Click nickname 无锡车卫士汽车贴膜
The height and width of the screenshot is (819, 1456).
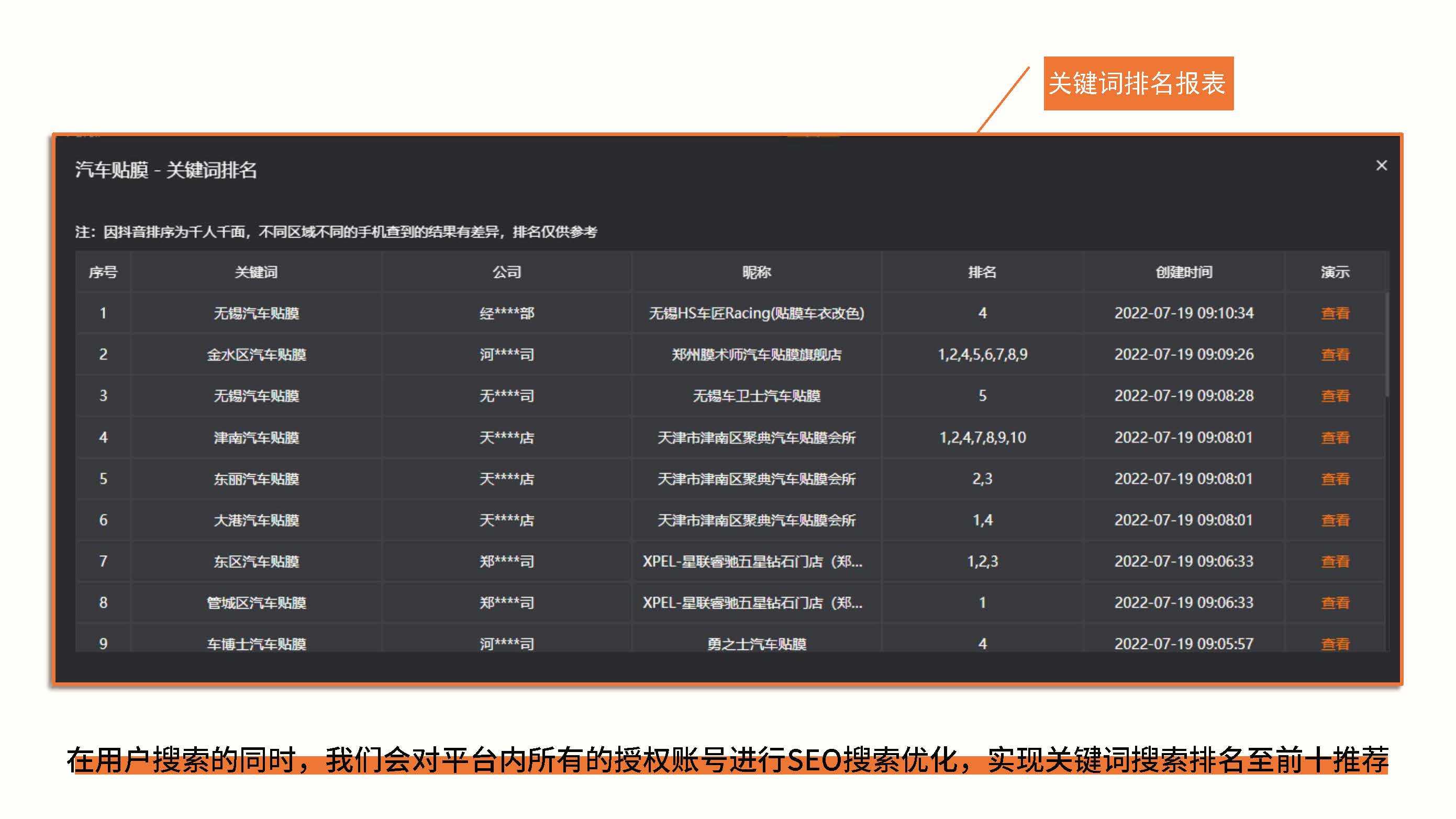click(x=756, y=396)
